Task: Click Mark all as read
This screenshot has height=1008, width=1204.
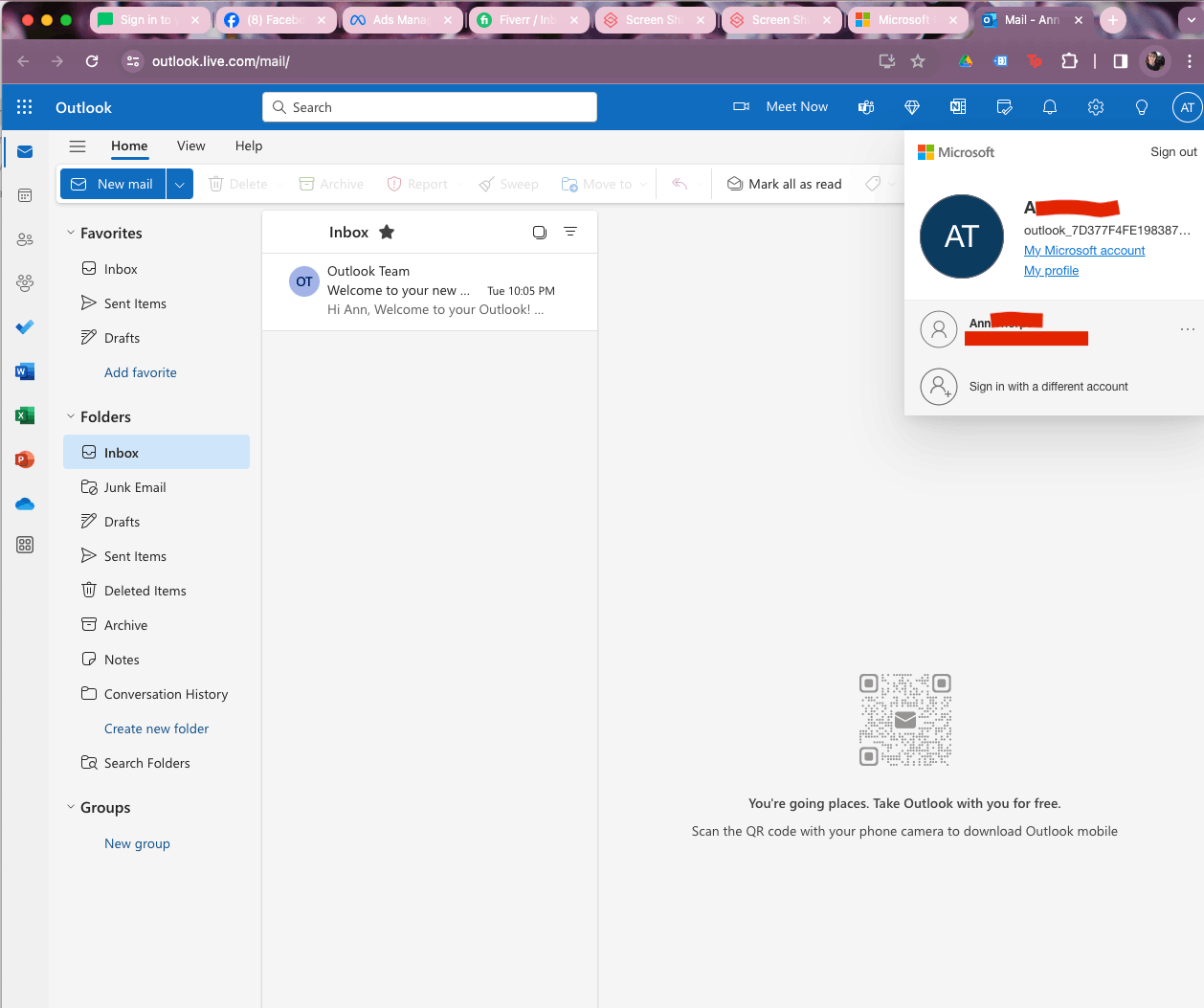Action: click(785, 184)
